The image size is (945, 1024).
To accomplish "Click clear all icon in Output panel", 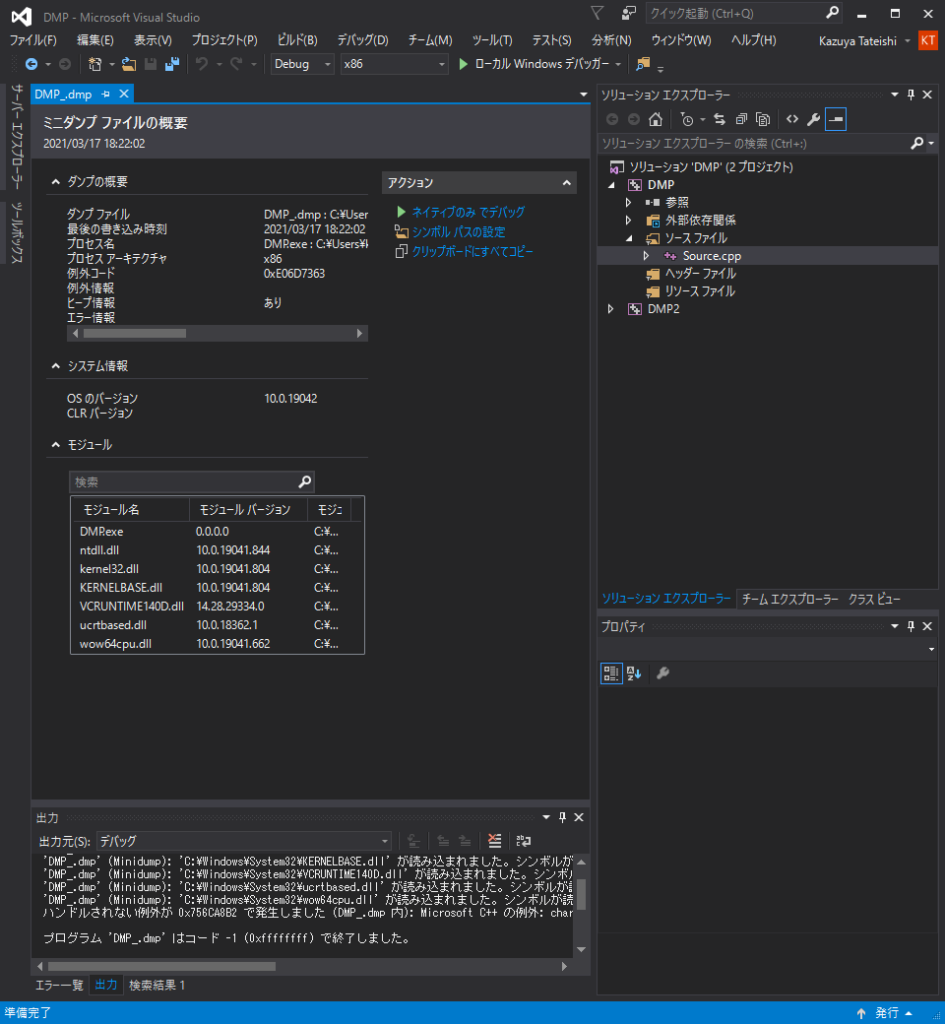I will click(x=495, y=840).
